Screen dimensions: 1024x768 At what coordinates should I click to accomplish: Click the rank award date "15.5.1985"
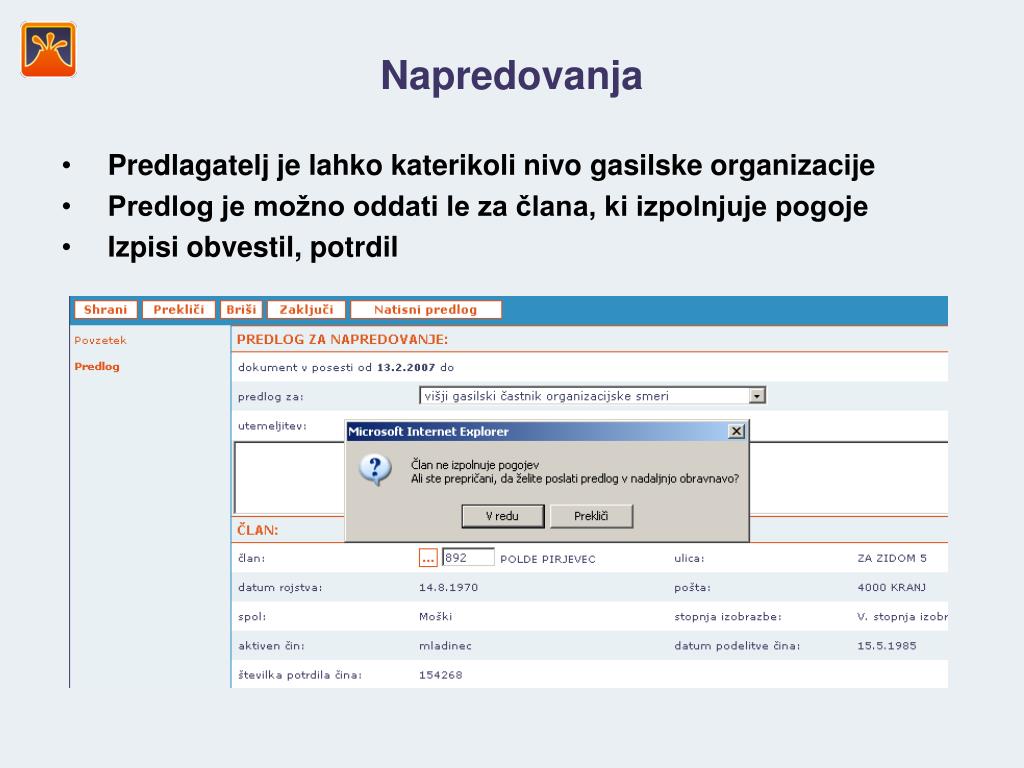886,646
